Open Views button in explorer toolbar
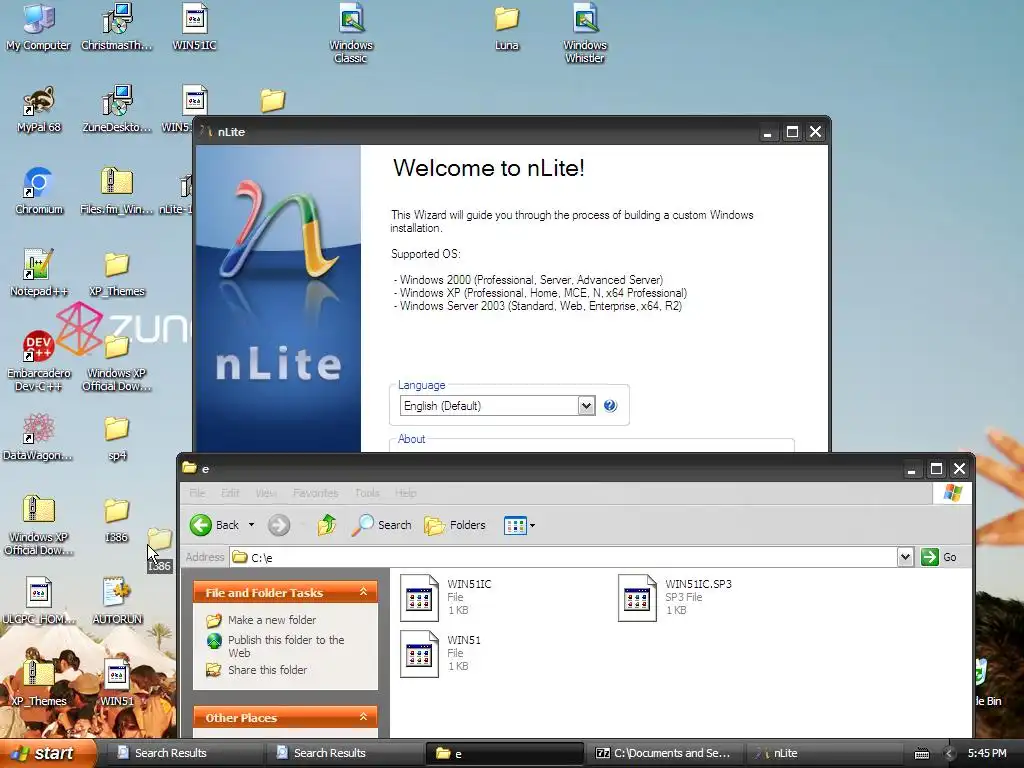Image resolution: width=1024 pixels, height=768 pixels. pos(519,525)
